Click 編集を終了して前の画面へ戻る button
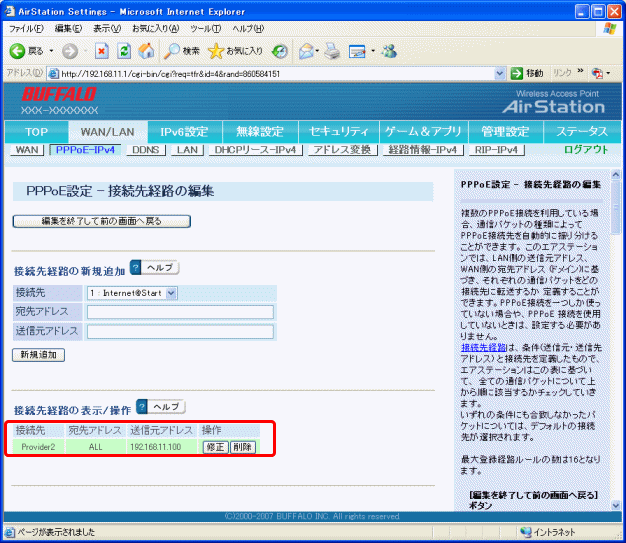 click(x=101, y=220)
